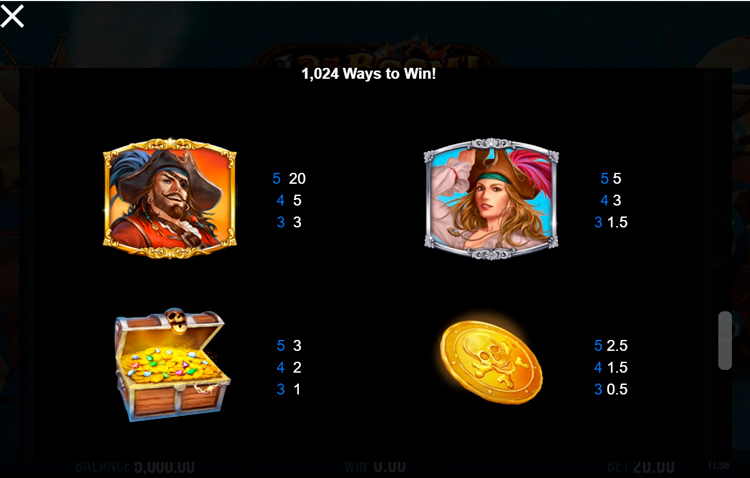
Task: Click the BET 20.00 display
Action: tap(640, 467)
